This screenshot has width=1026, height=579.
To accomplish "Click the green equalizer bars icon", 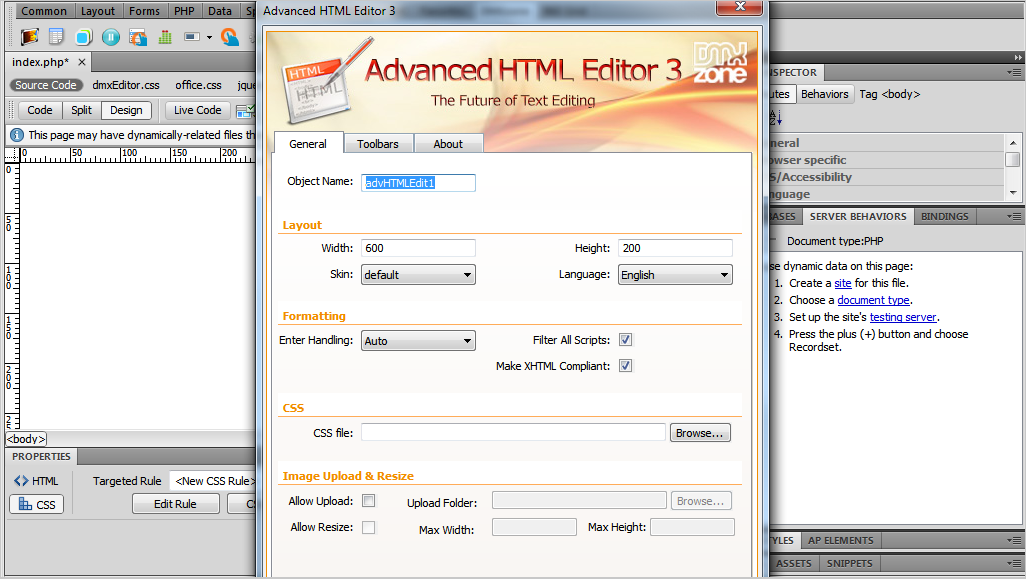I will (x=165, y=37).
